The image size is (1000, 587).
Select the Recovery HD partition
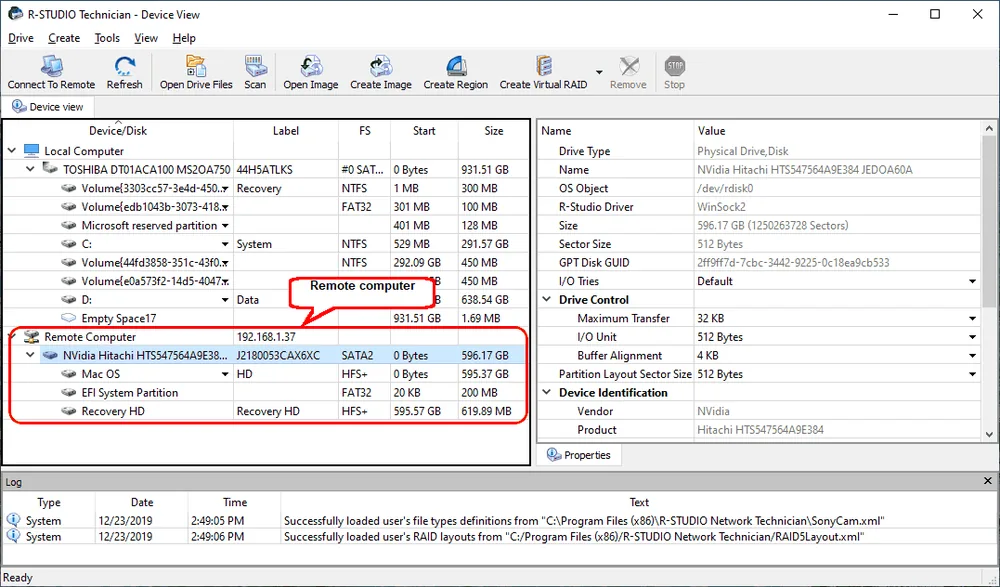113,412
